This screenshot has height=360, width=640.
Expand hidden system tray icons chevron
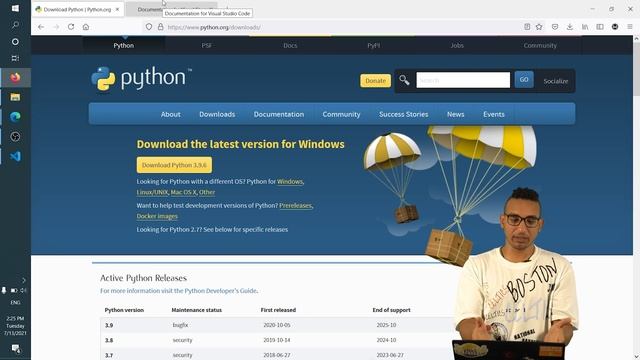tap(24, 280)
